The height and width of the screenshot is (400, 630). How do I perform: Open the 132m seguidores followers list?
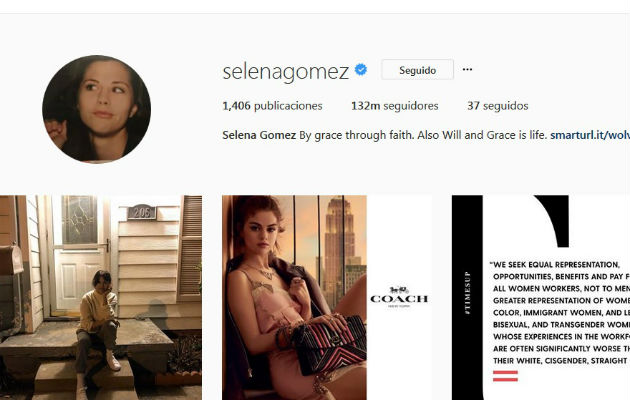click(395, 106)
